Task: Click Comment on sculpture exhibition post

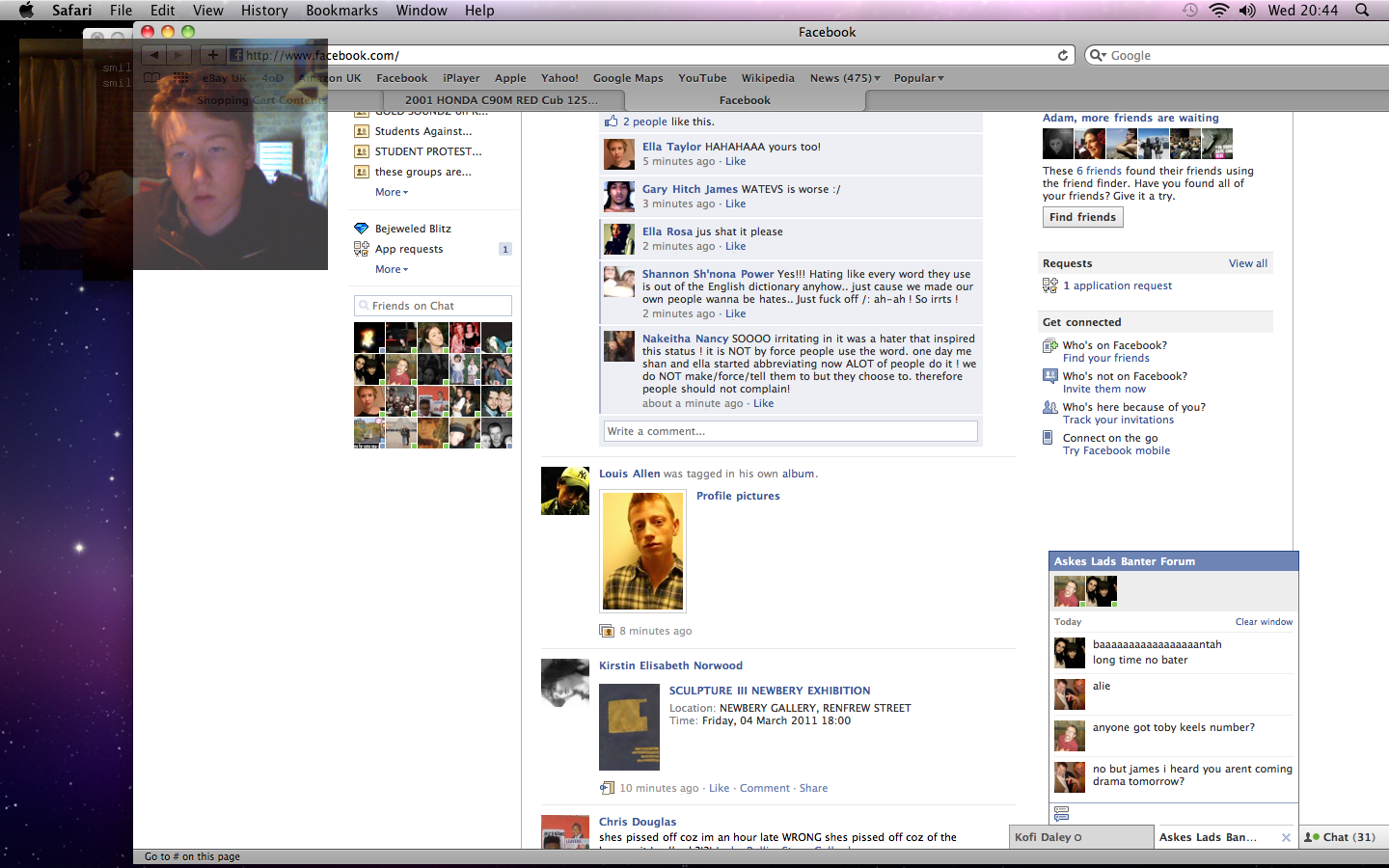Action: pyautogui.click(x=764, y=788)
